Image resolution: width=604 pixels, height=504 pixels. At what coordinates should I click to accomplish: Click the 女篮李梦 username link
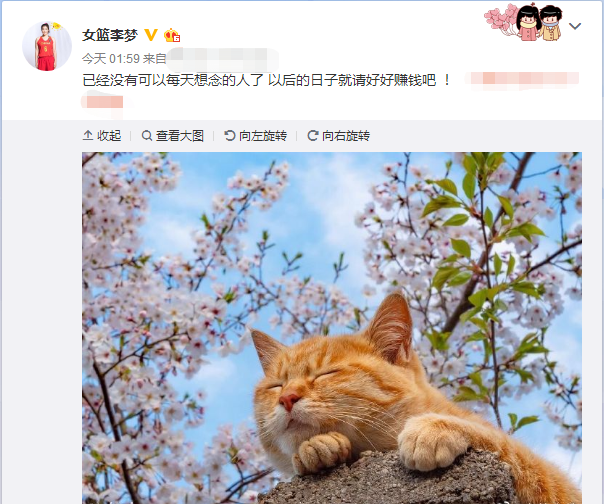(x=110, y=35)
